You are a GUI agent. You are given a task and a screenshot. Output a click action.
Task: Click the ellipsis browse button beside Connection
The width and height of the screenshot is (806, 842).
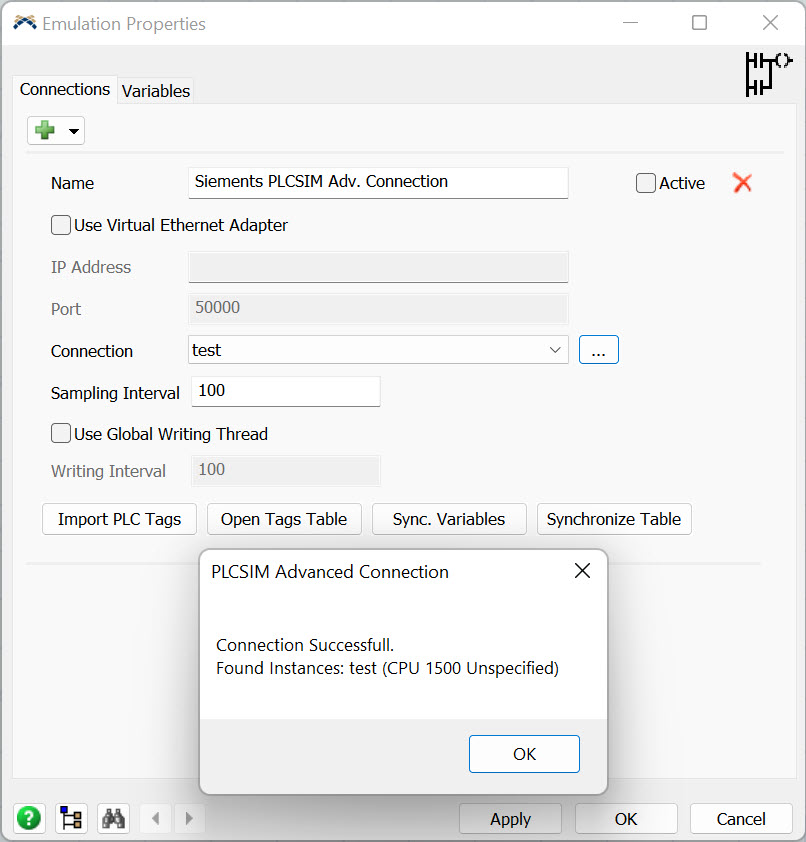598,350
